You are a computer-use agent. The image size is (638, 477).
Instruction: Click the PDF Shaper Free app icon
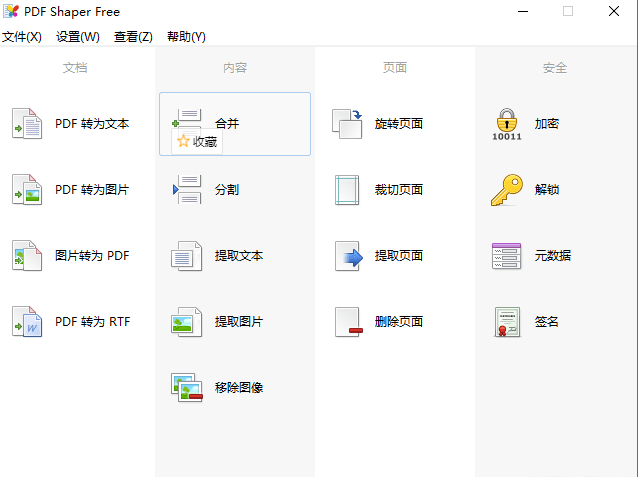click(x=11, y=11)
